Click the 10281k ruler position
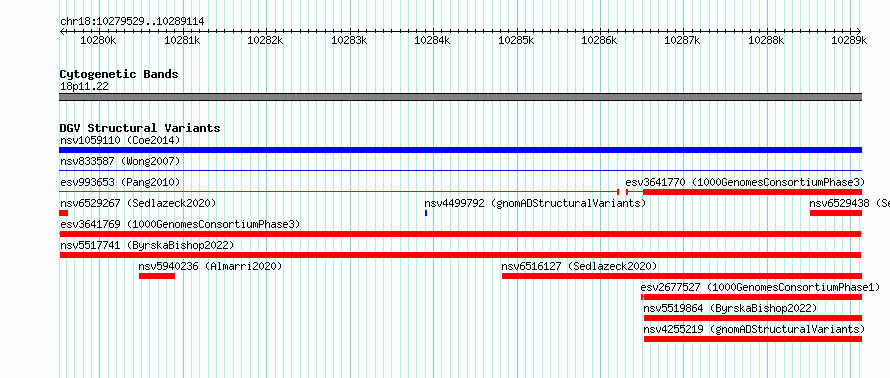Viewport: 890px width, 378px height. 182,40
